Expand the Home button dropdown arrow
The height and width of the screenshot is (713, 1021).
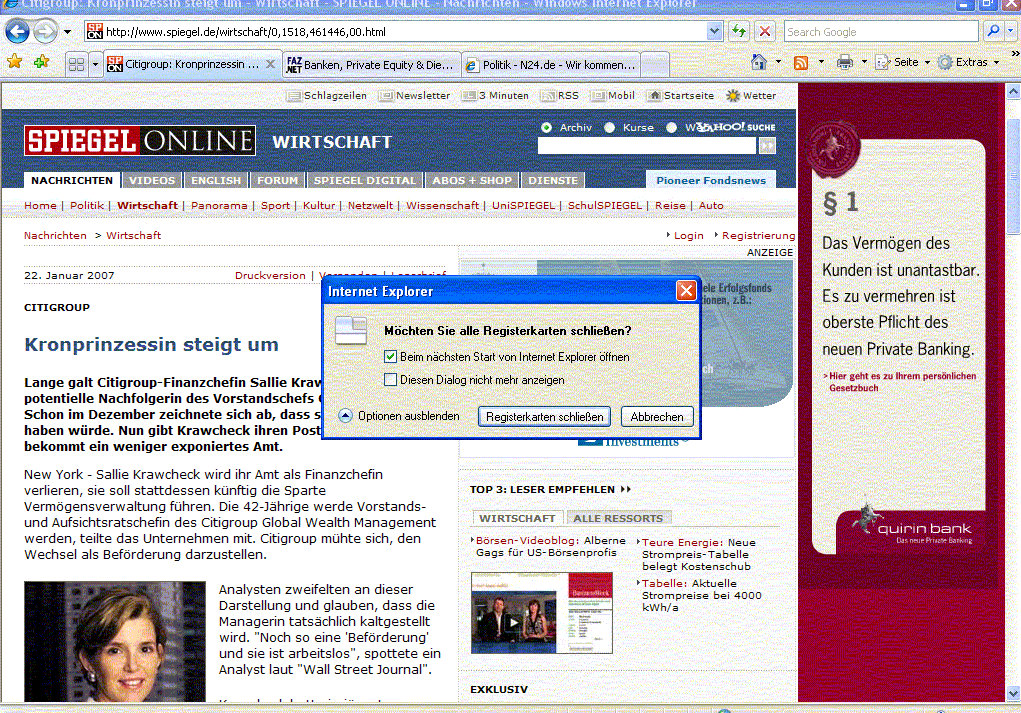pyautogui.click(x=778, y=62)
